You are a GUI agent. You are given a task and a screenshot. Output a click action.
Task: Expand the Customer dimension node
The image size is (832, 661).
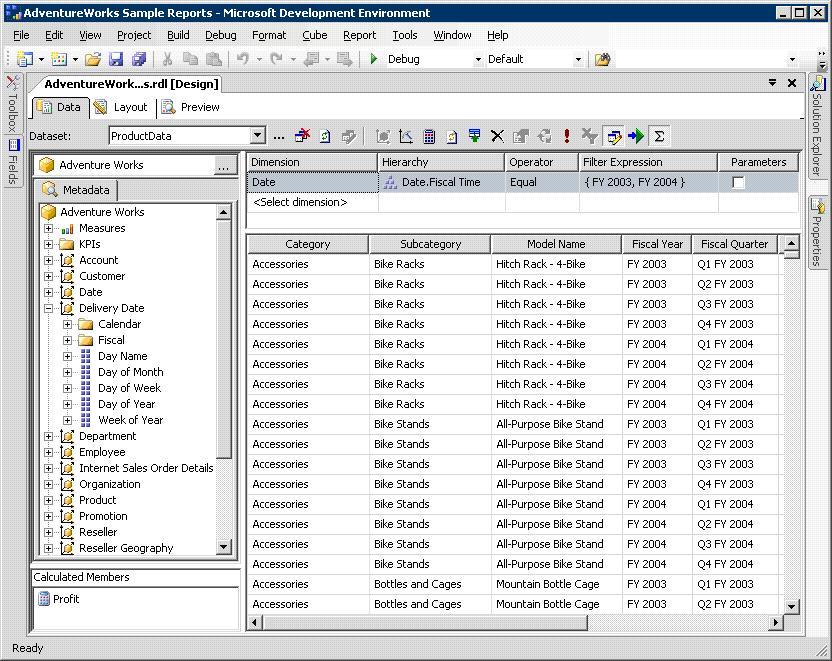point(48,276)
